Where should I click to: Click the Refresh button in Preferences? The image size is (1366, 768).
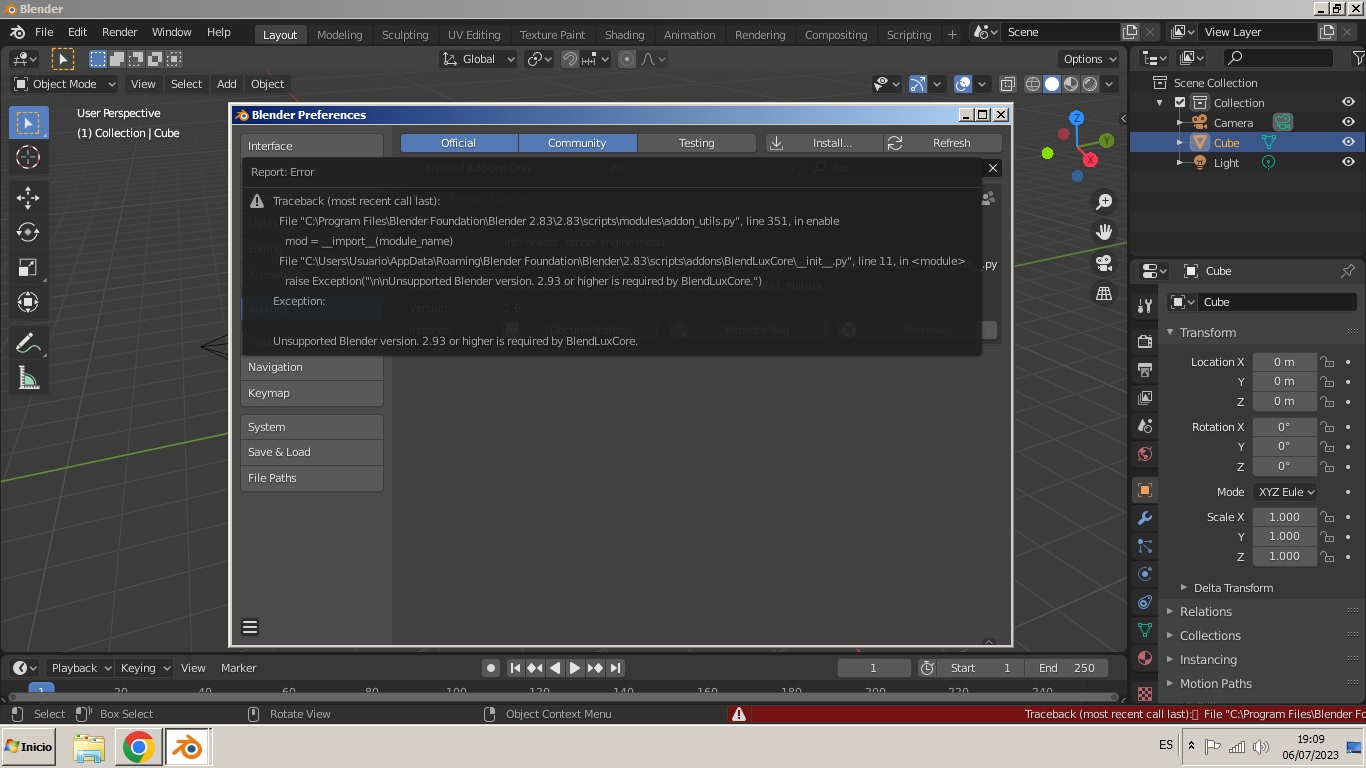(x=943, y=143)
